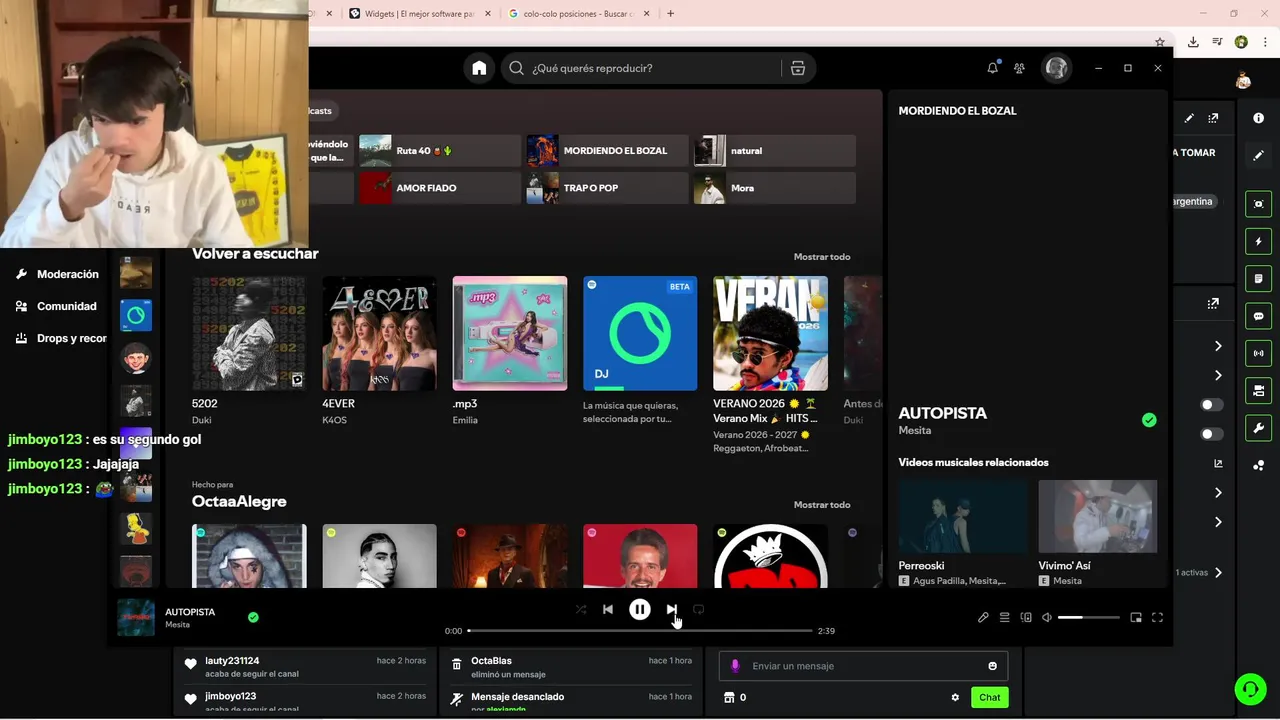Expand second chevron row above the toggles
Viewport: 1280px width, 720px height.
(1218, 375)
